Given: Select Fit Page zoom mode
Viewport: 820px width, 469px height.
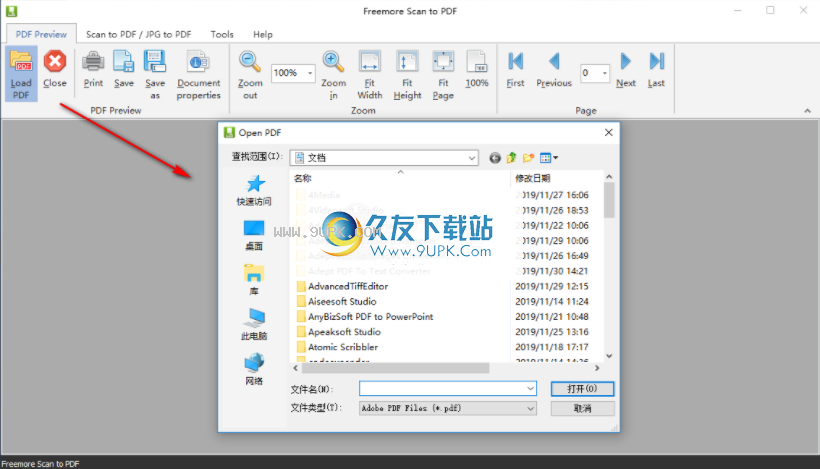Looking at the screenshot, I should 443,74.
